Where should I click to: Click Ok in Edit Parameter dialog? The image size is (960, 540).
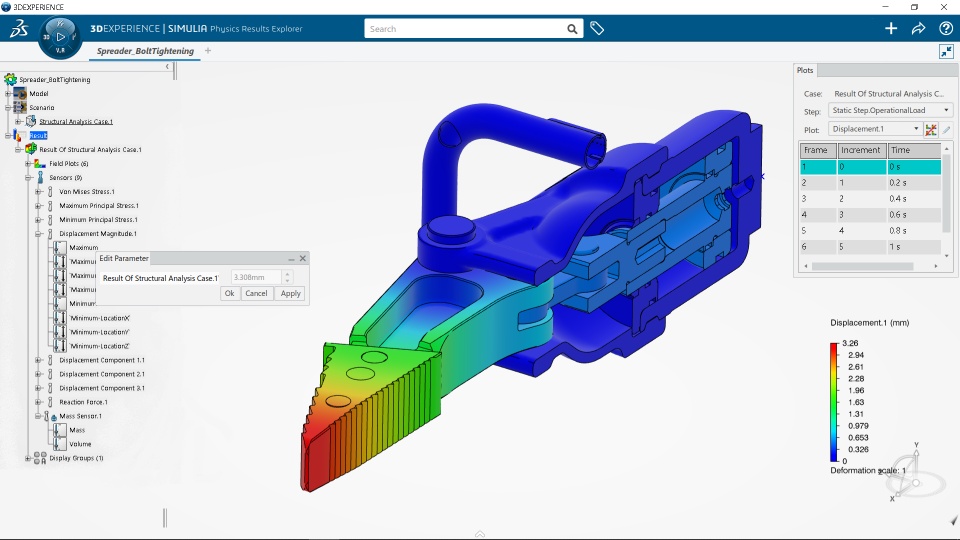click(230, 293)
